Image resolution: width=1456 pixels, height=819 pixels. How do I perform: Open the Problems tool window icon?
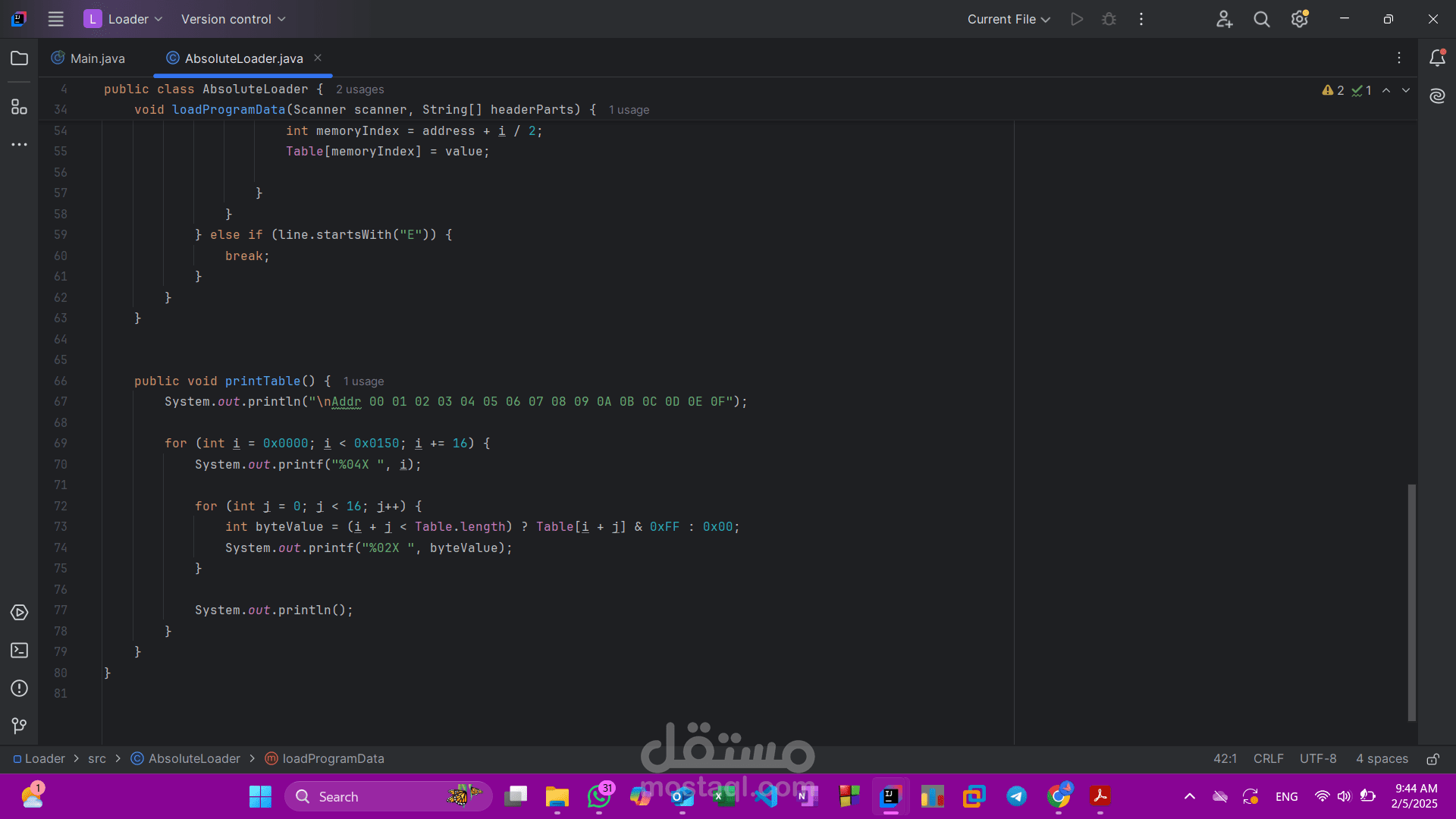point(20,689)
